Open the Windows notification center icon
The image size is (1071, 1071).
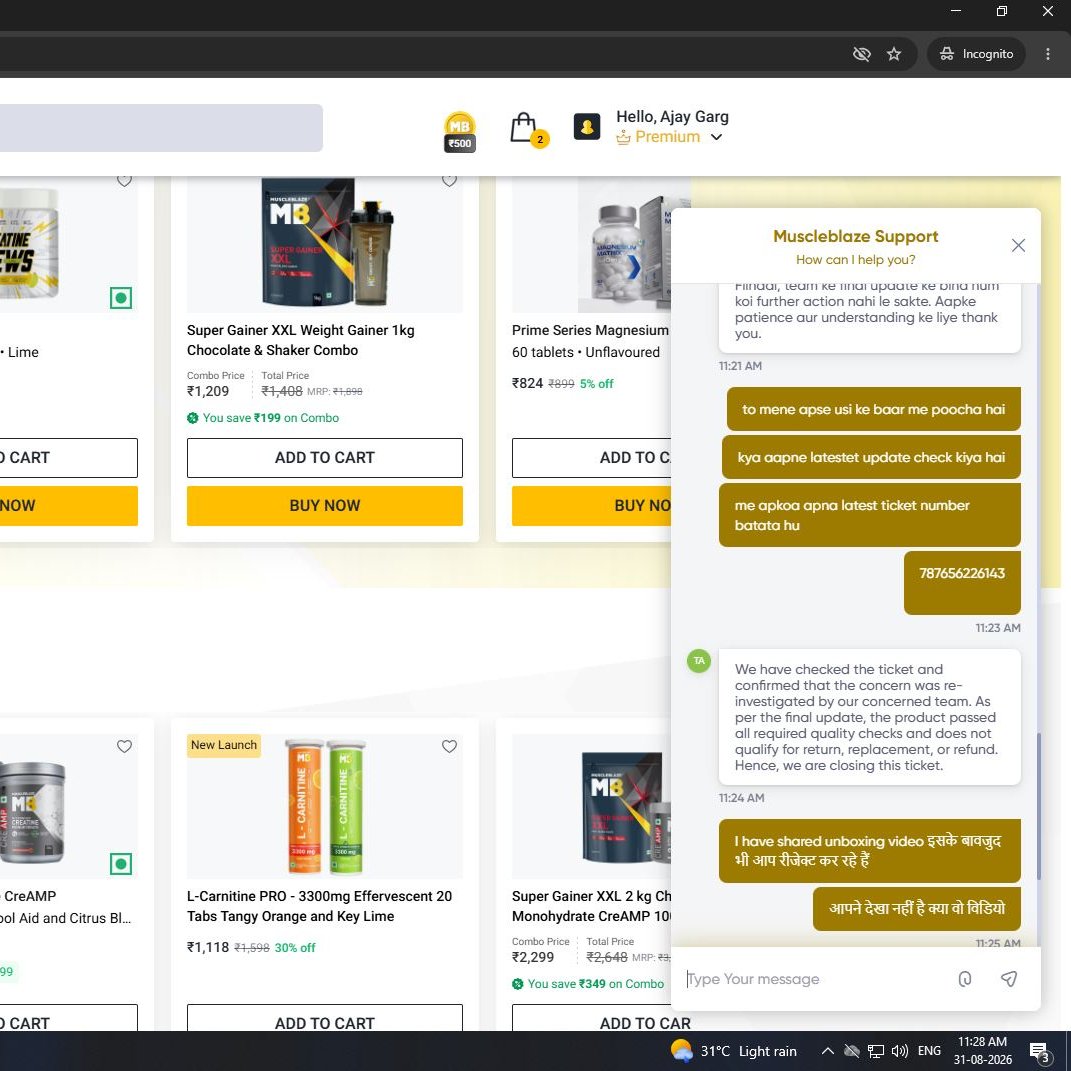pos(1039,1052)
